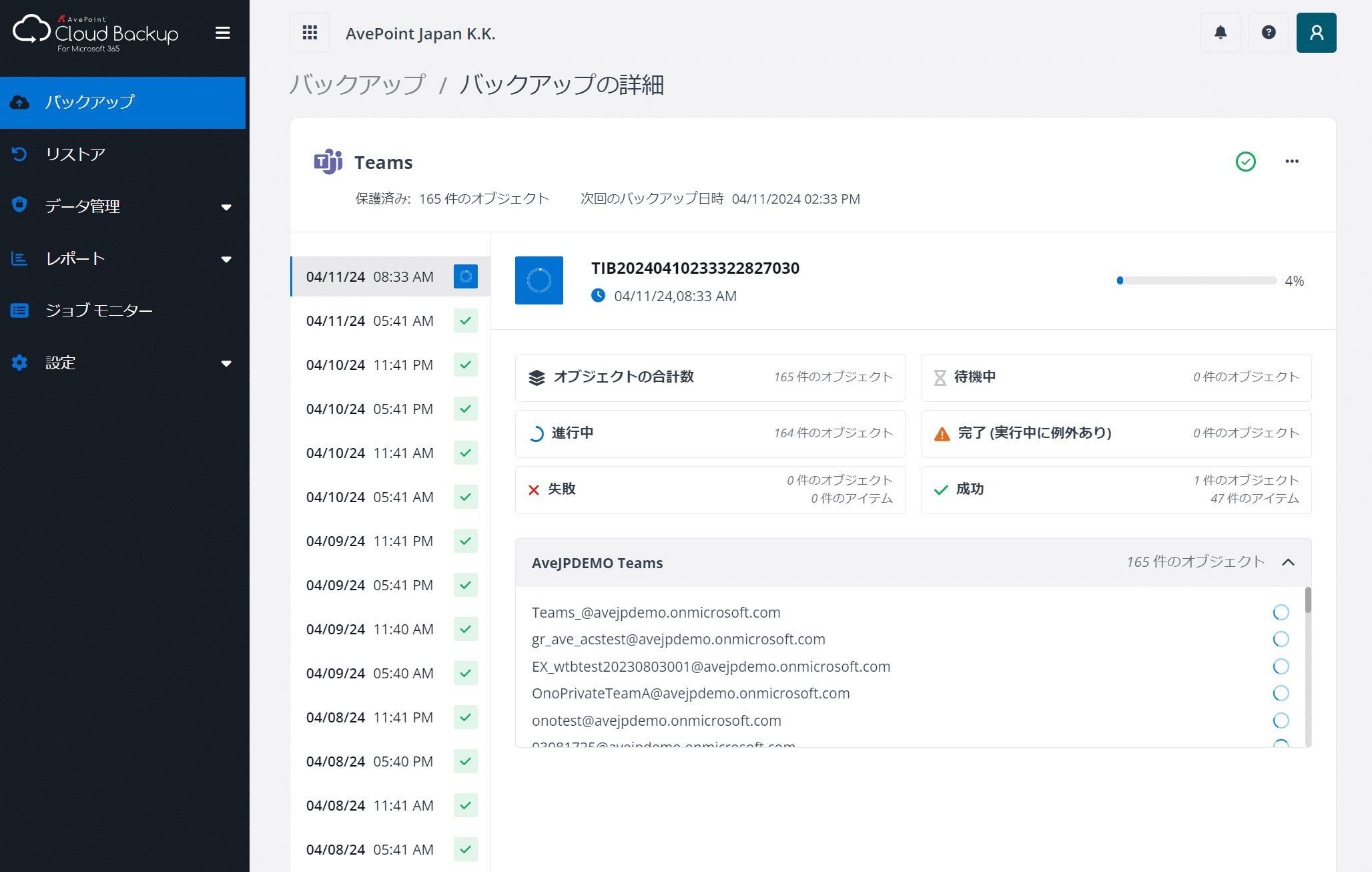Open the 失敗 objects card

[x=710, y=489]
